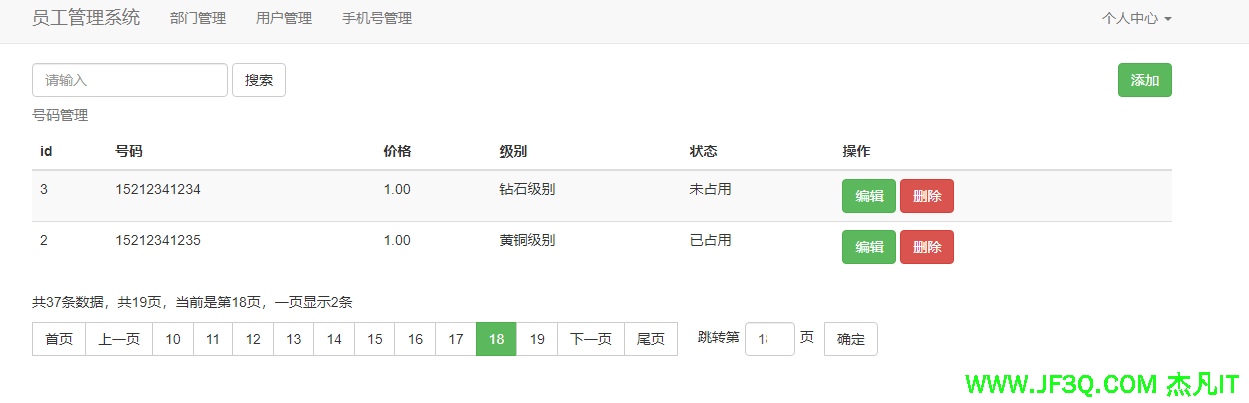
Task: Click the 员工管理系统 brand link
Action: click(x=86, y=18)
